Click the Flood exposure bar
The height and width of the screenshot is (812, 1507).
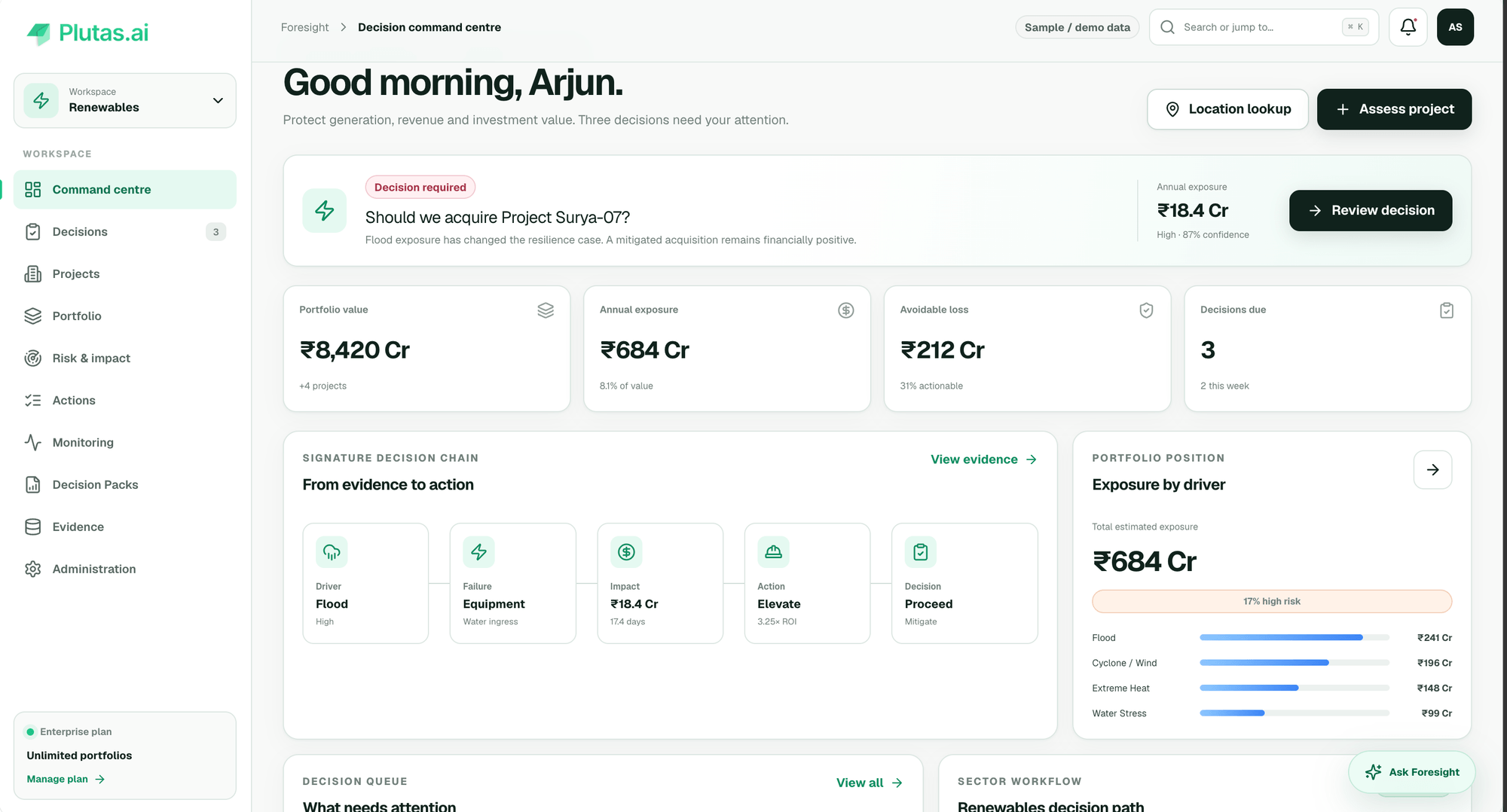tap(1294, 637)
